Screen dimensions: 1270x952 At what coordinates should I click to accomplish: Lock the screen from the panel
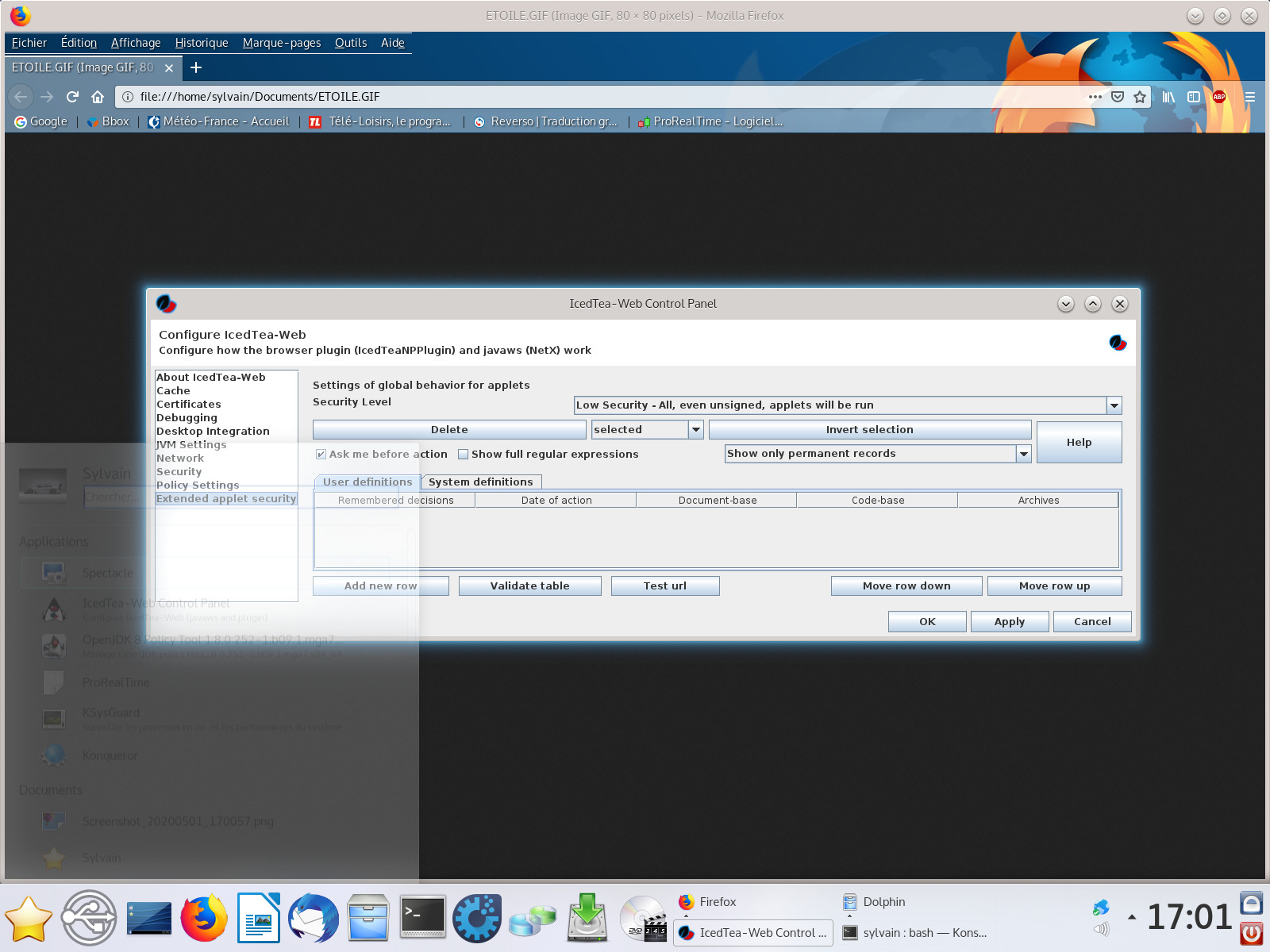(1252, 904)
